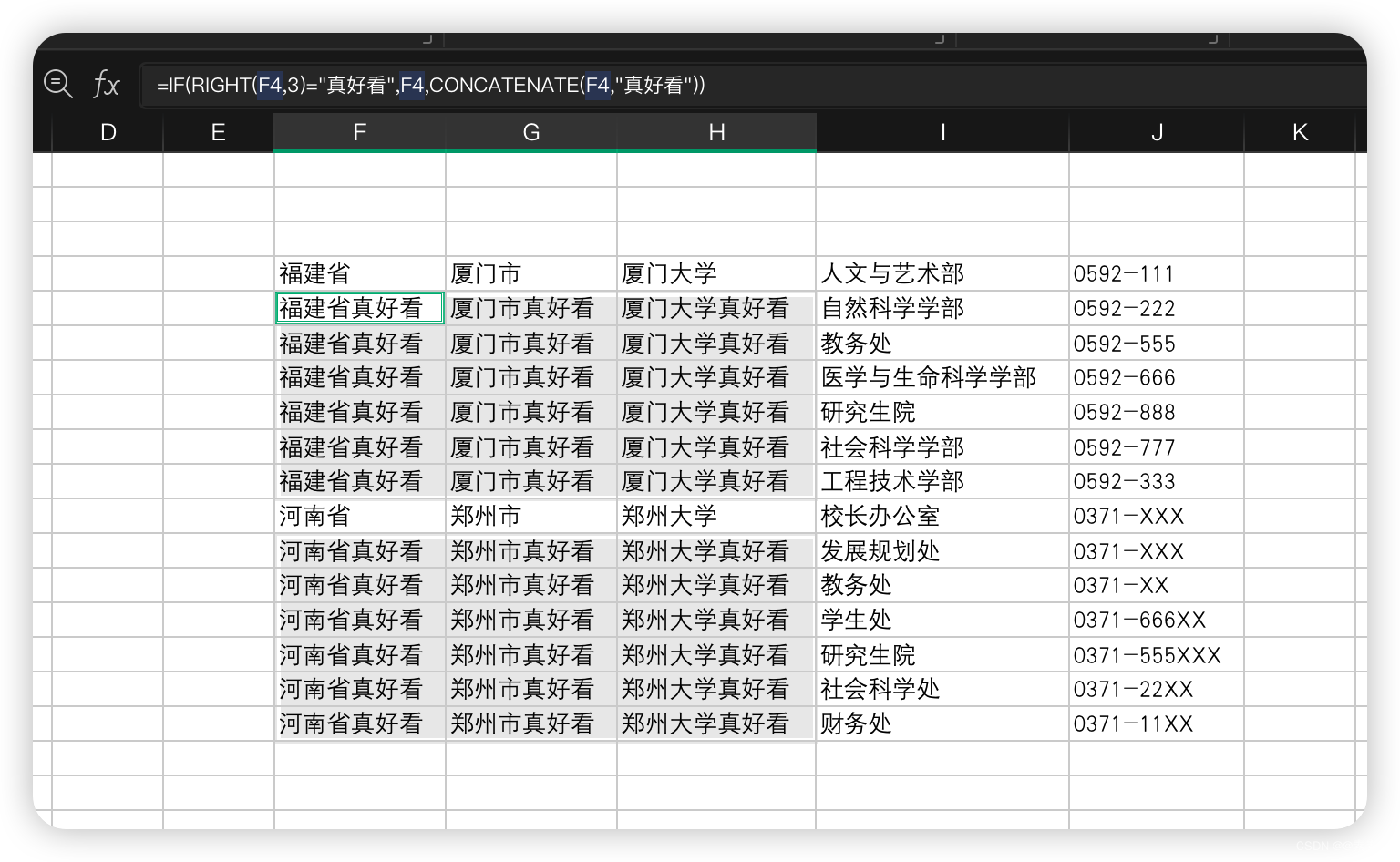The height and width of the screenshot is (862, 1400).
Task: Click the cell 自然科学学部
Action: click(942, 308)
